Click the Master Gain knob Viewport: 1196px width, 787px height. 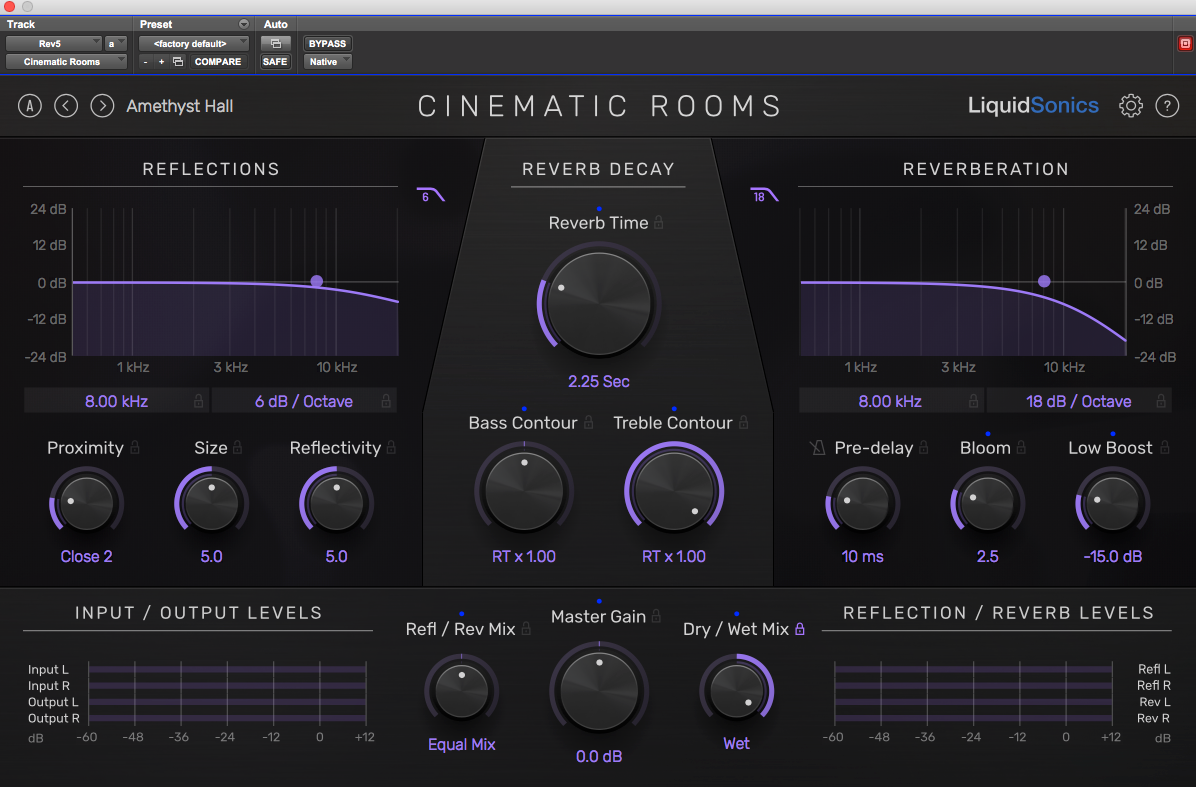(x=599, y=692)
